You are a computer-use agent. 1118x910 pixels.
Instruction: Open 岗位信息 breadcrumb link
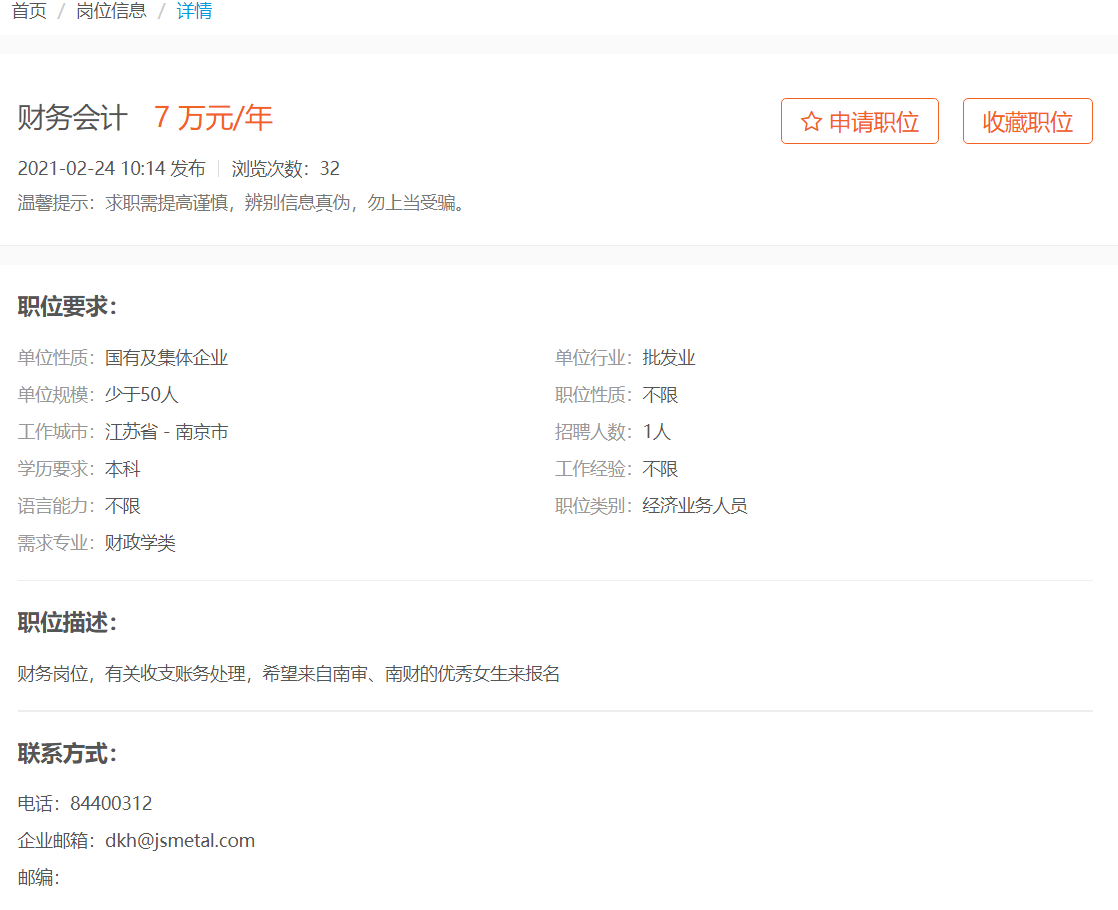pos(111,12)
